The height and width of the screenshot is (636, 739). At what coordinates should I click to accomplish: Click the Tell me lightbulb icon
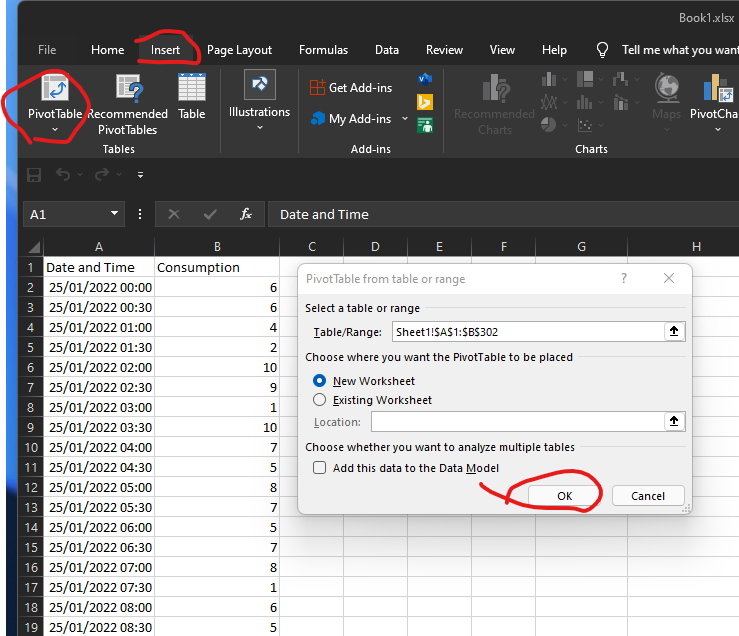tap(602, 50)
